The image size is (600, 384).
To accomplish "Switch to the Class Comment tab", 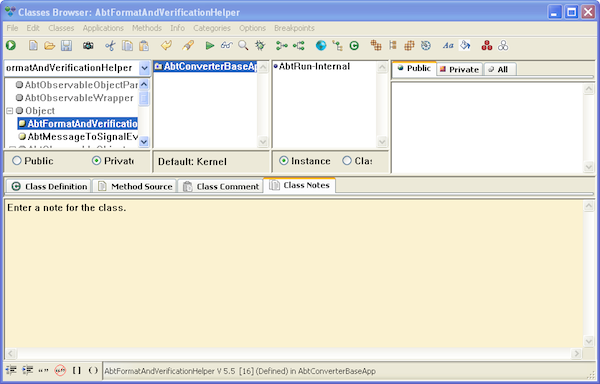I will click(220, 186).
